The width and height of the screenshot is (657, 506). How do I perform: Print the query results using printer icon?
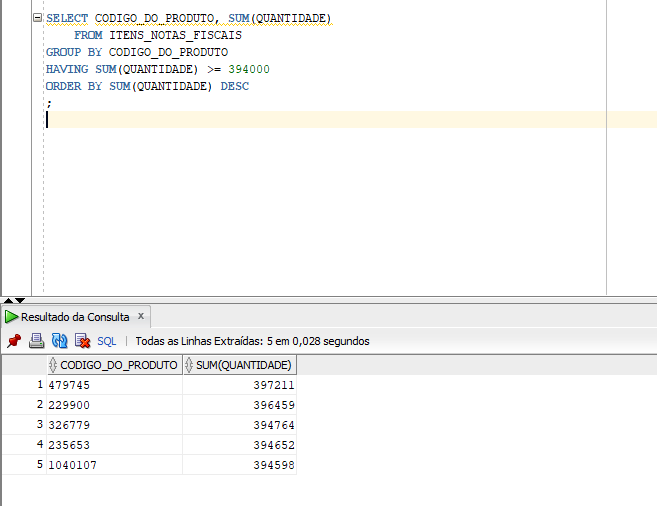pyautogui.click(x=36, y=341)
